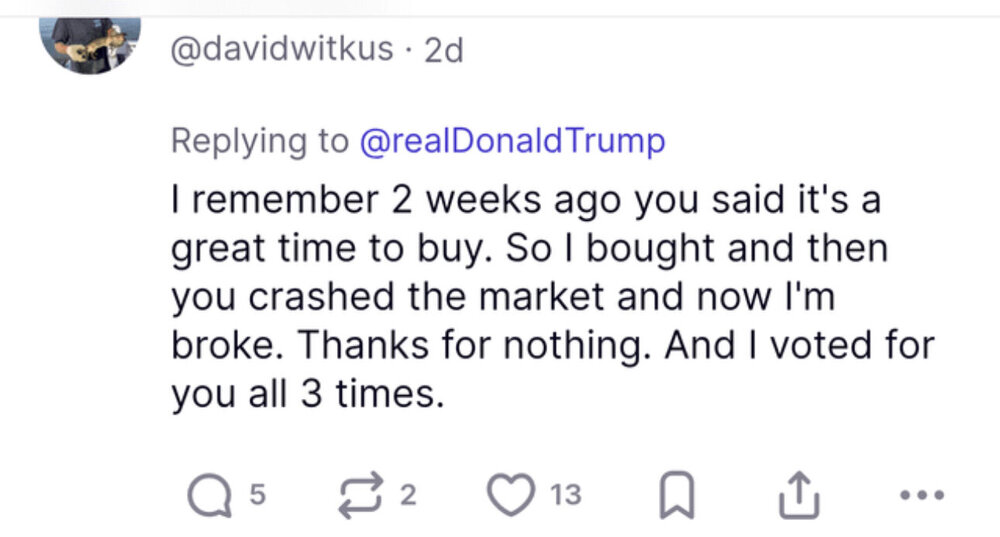Open the @realDonaldTrump mention link
Image resolution: width=1000 pixels, height=537 pixels.
tap(511, 141)
